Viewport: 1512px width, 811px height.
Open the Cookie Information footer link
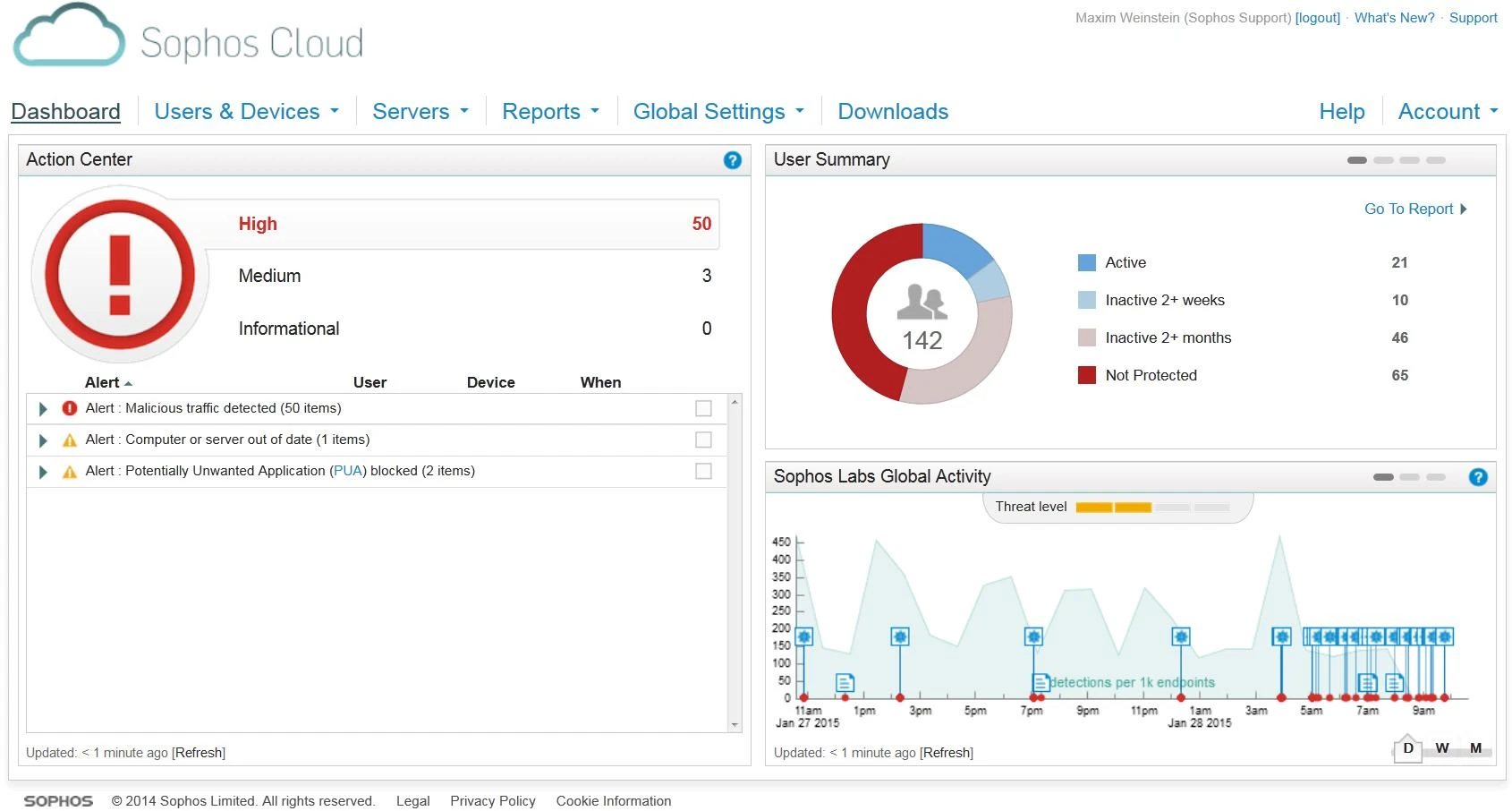point(614,801)
